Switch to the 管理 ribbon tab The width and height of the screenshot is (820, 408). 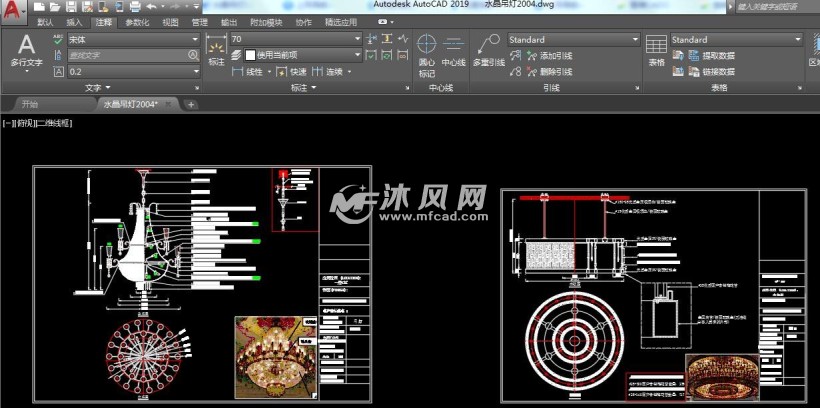(x=199, y=22)
